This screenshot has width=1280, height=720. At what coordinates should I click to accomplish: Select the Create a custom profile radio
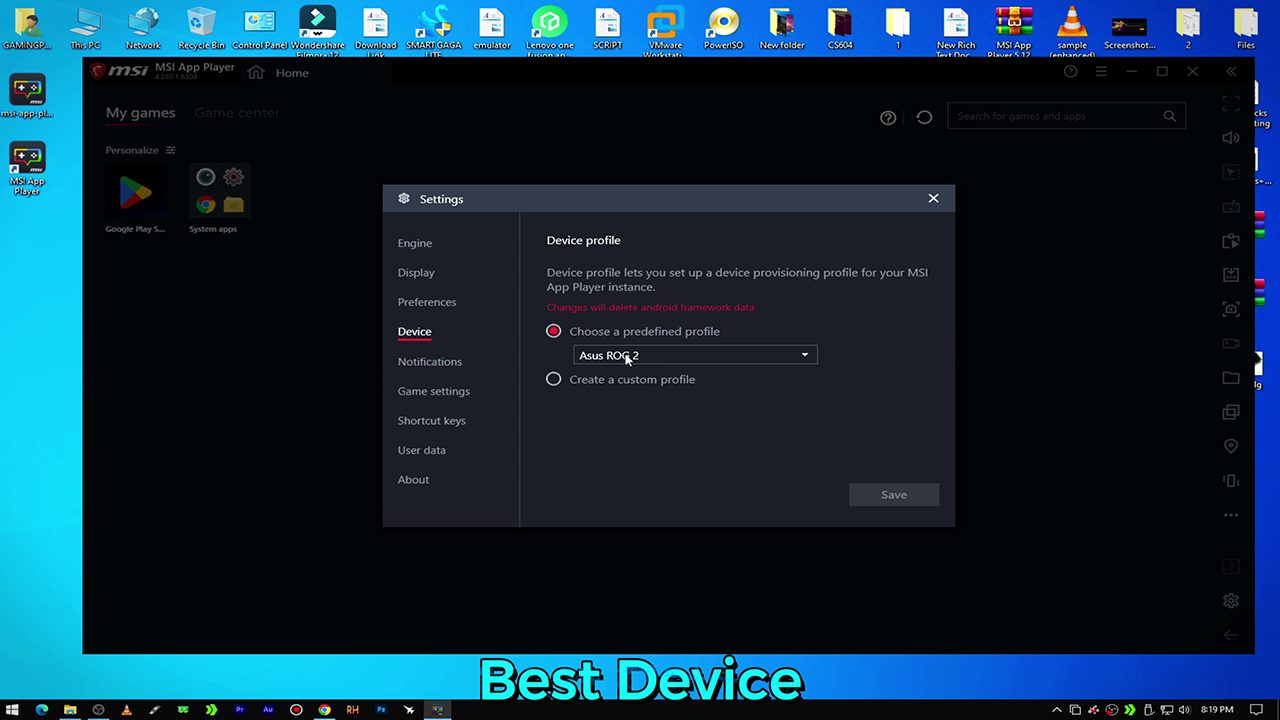[x=553, y=379]
